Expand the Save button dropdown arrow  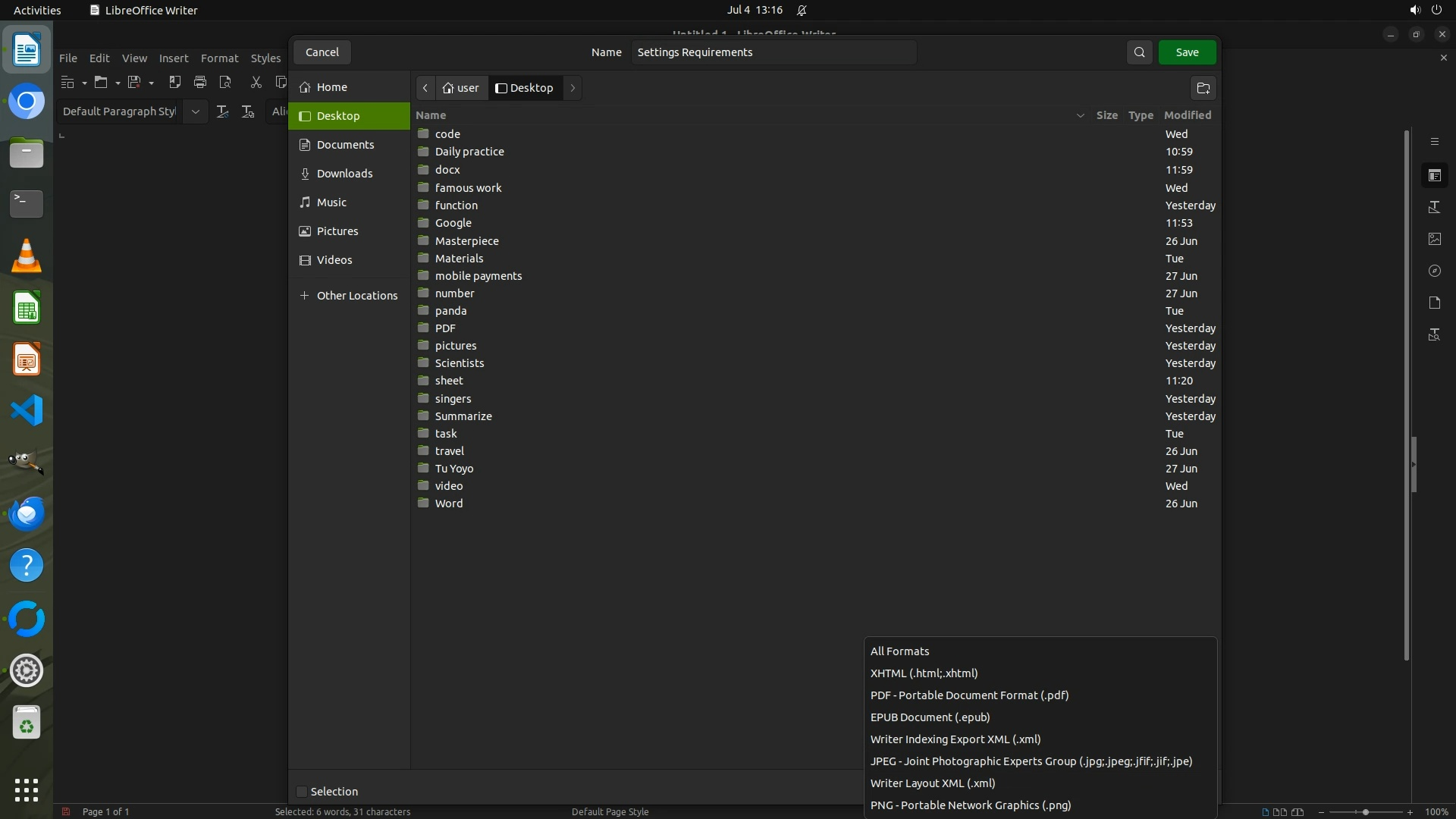[152, 83]
